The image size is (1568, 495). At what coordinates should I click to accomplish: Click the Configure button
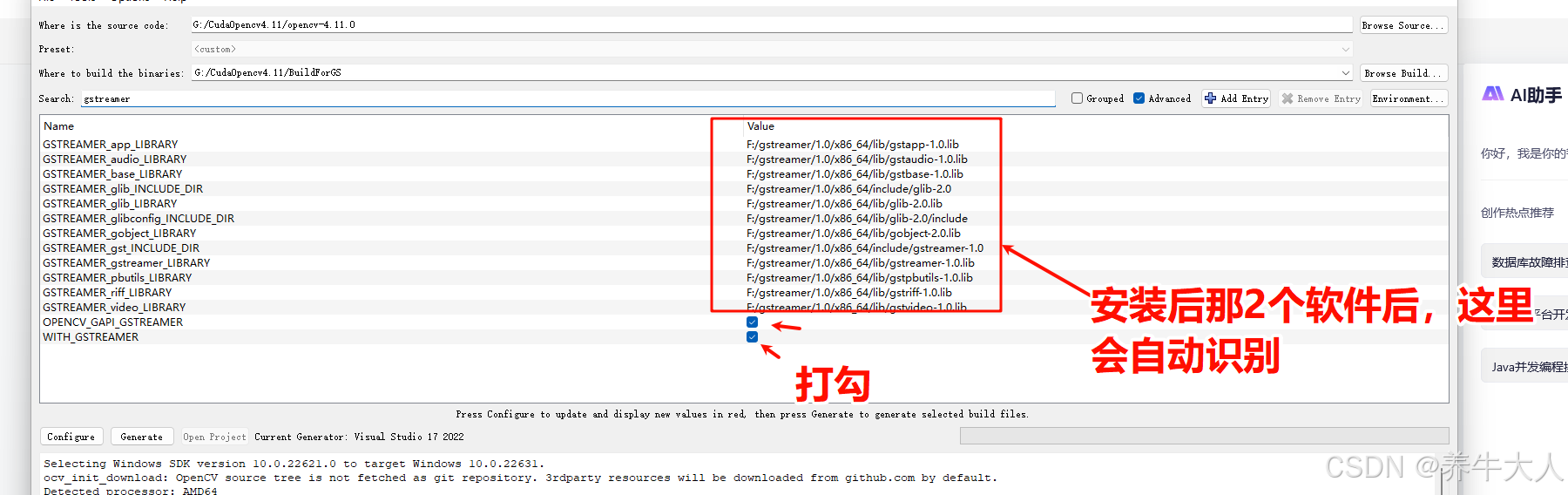(x=71, y=437)
